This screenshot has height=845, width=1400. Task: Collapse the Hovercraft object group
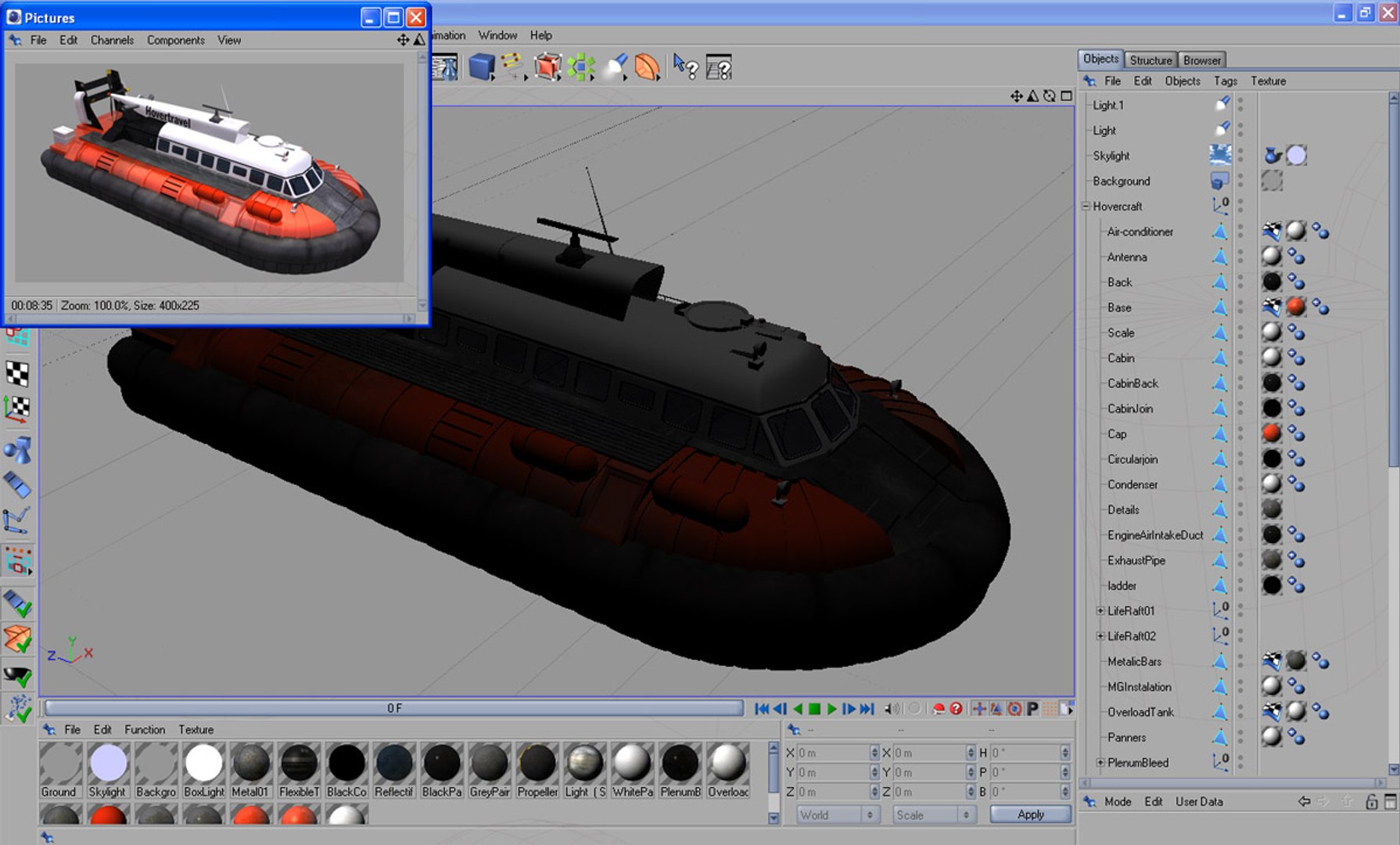[1086, 207]
